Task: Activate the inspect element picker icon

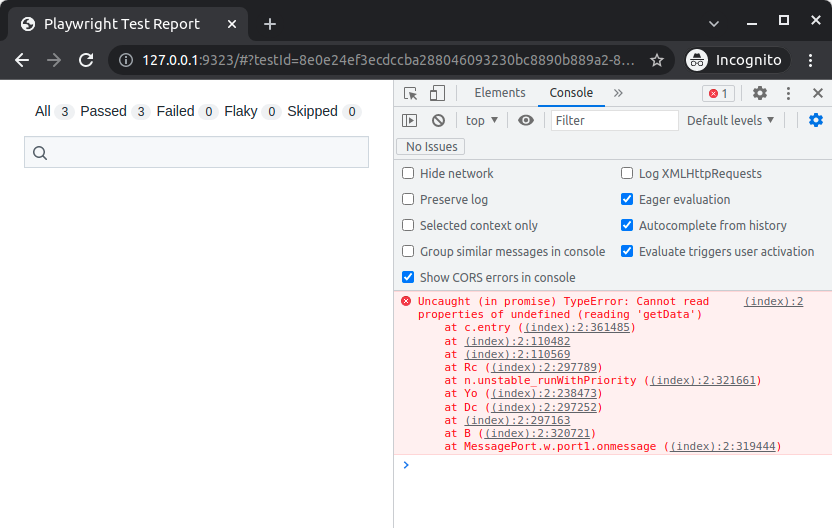Action: pyautogui.click(x=410, y=93)
